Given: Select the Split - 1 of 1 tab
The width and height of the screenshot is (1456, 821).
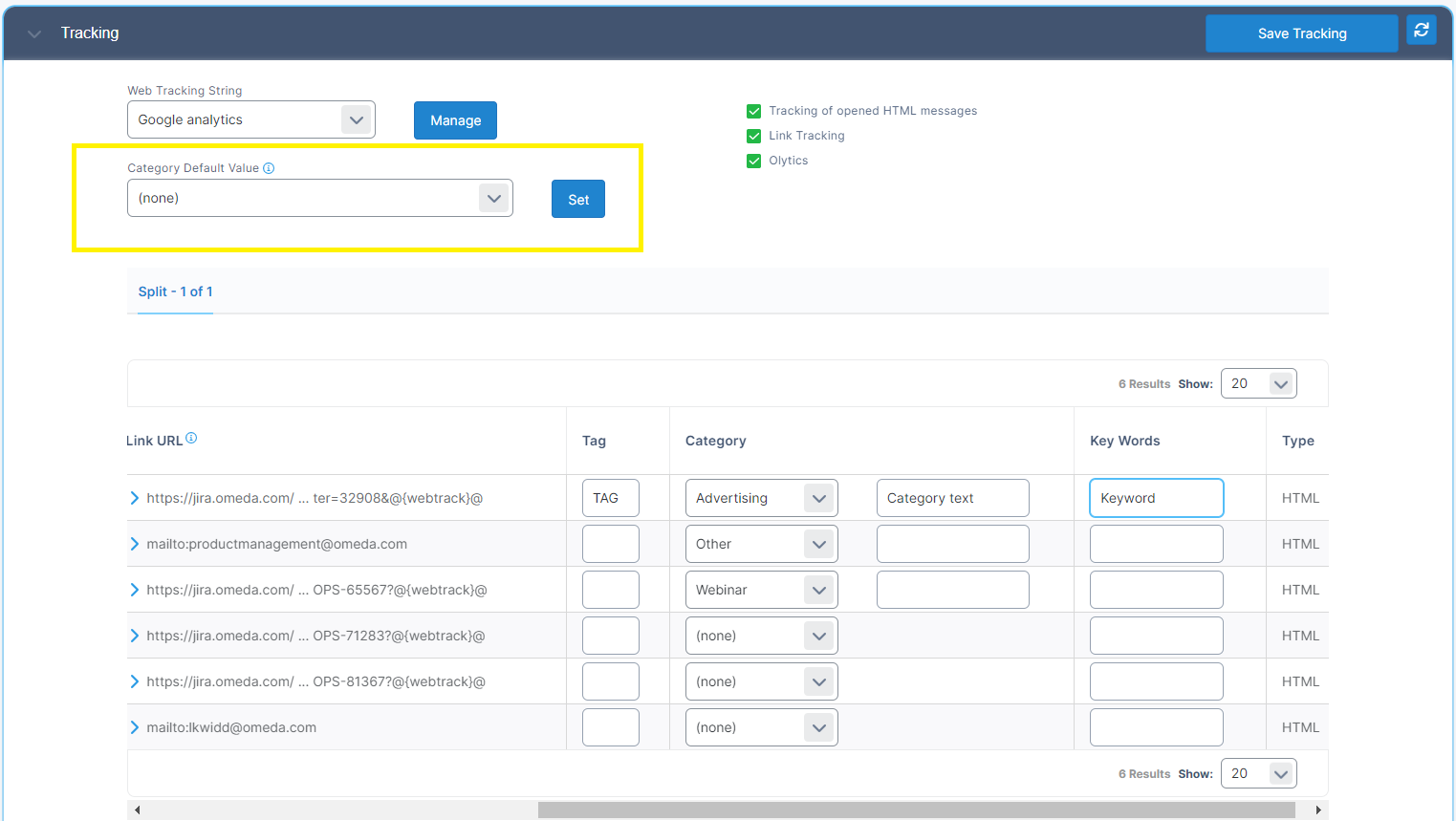Looking at the screenshot, I should coord(175,292).
